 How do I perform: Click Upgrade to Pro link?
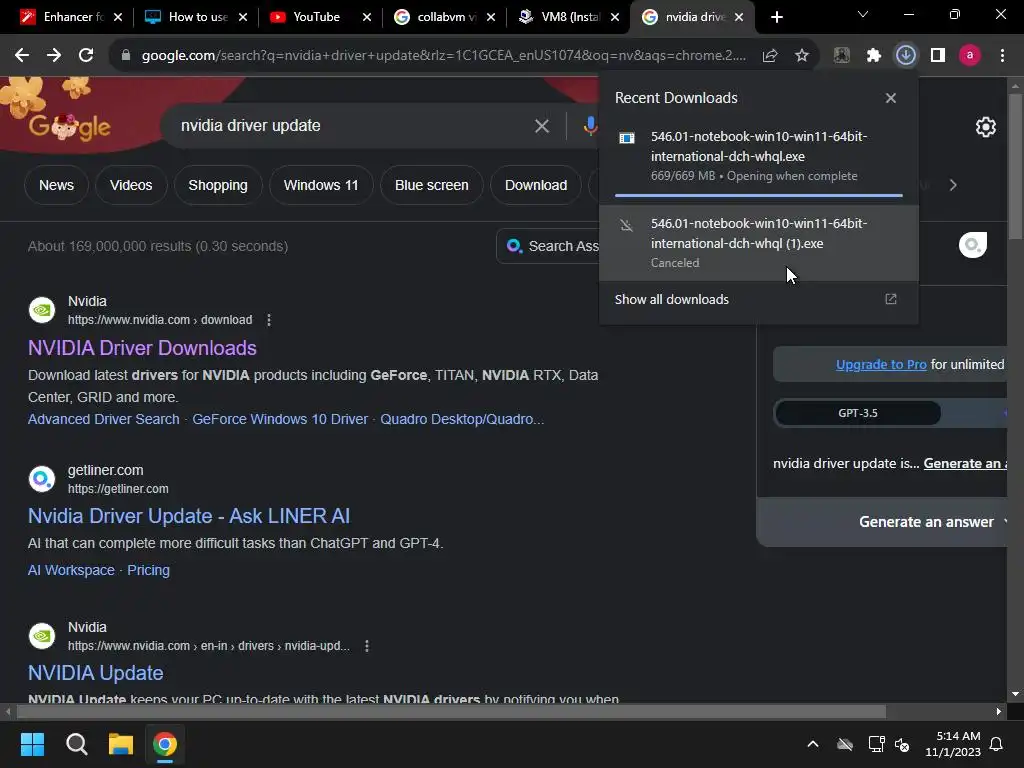(x=881, y=364)
